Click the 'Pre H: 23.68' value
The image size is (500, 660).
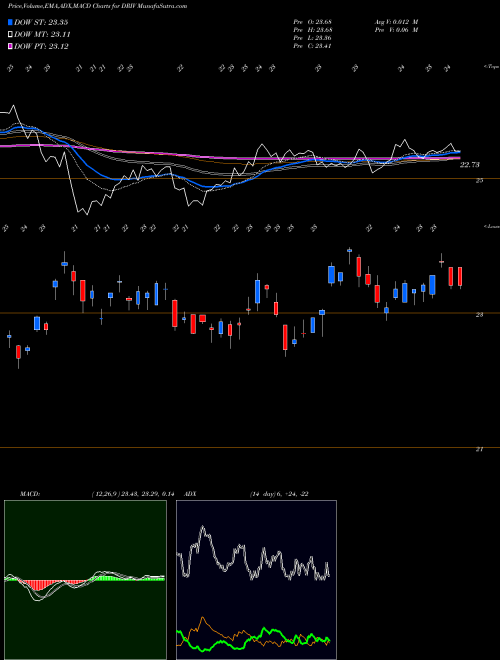pos(313,30)
